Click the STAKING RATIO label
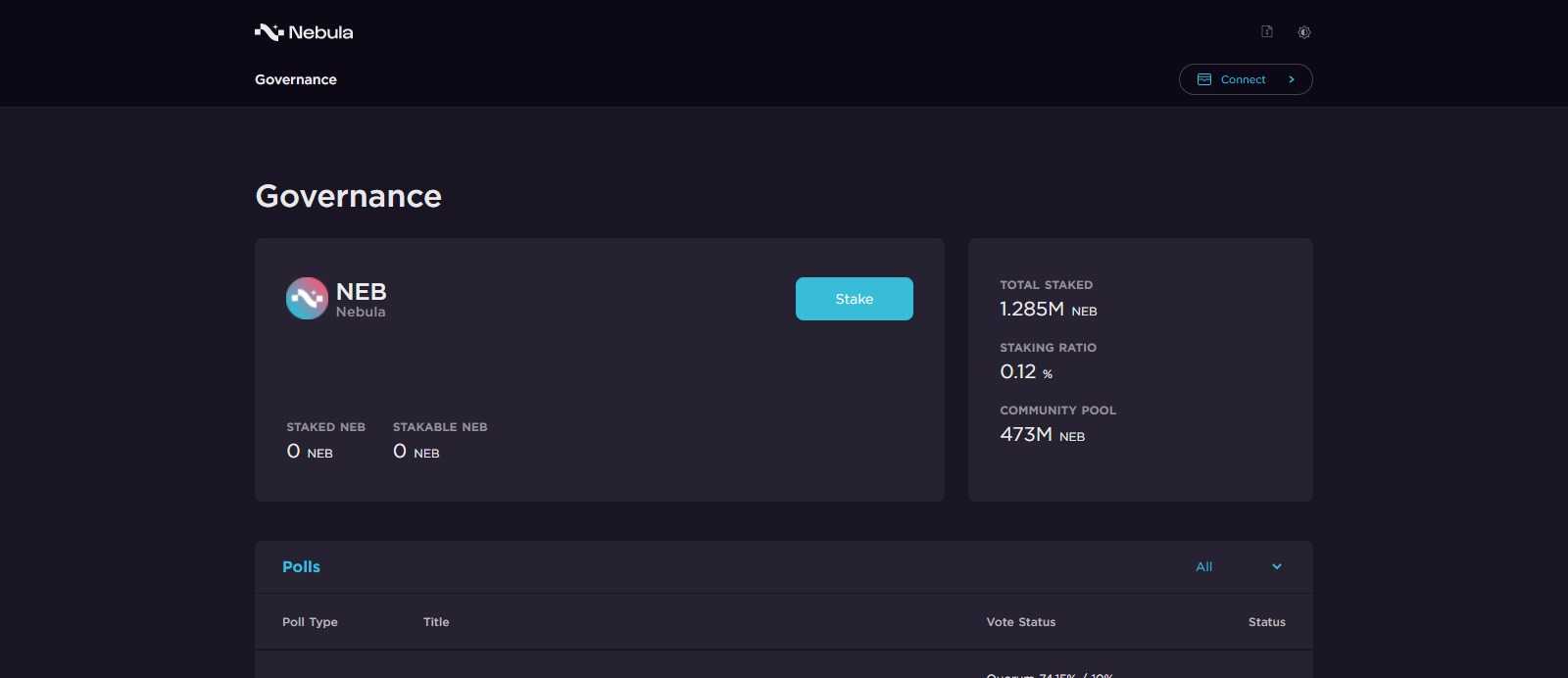The image size is (1568, 678). (1049, 348)
